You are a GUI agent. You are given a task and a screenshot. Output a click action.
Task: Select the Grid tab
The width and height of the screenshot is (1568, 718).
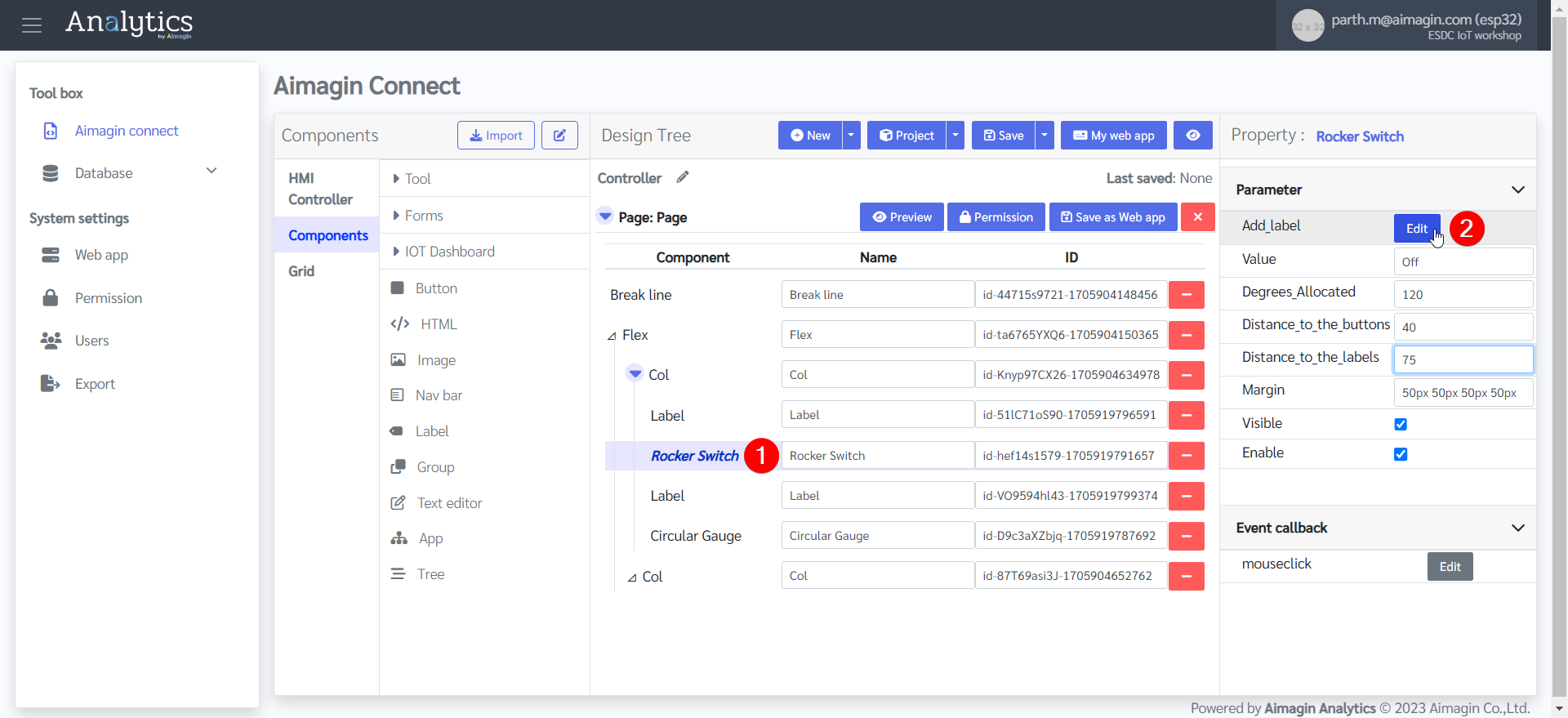tap(301, 271)
